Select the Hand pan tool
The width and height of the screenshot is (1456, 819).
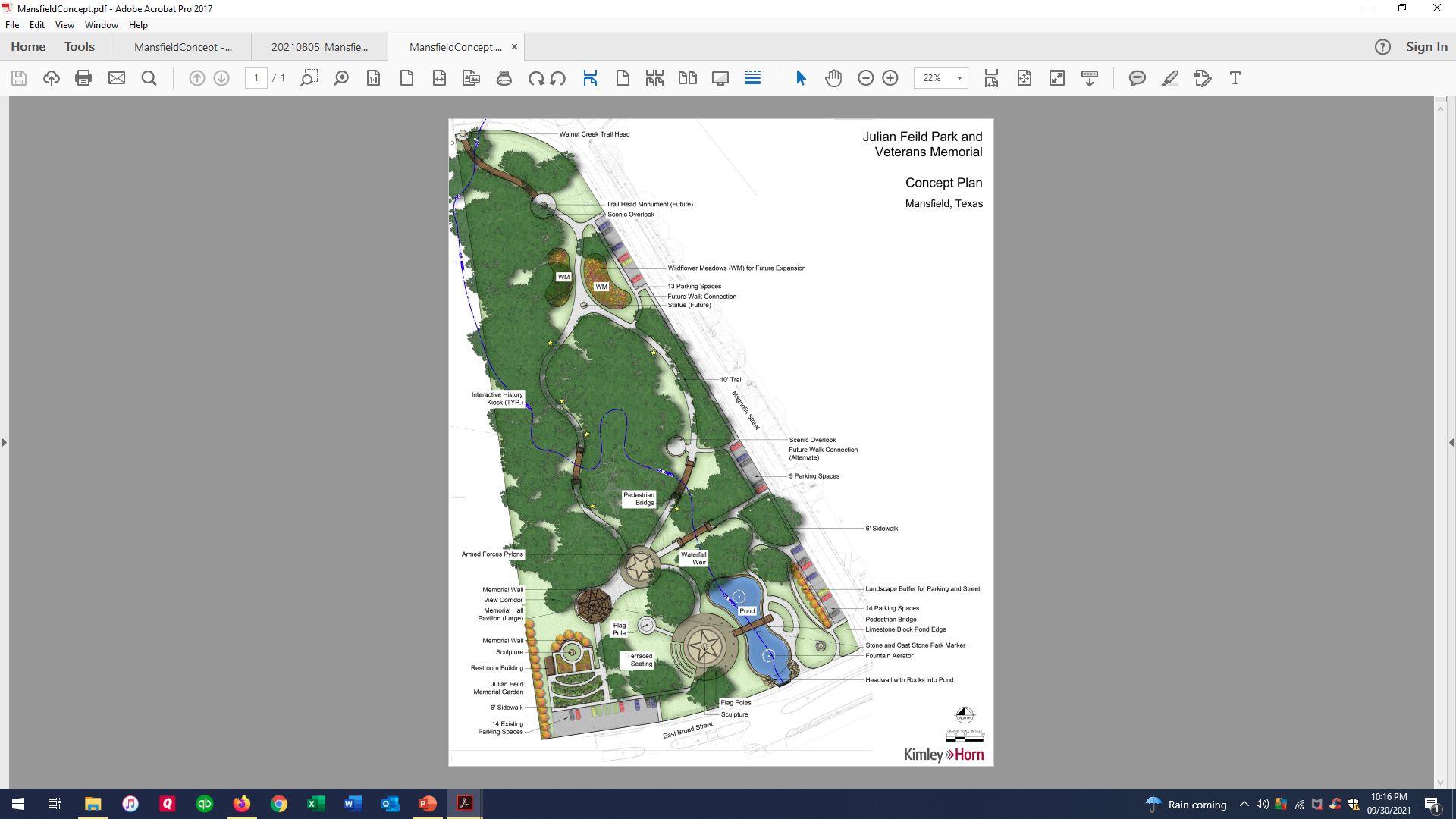coord(833,78)
